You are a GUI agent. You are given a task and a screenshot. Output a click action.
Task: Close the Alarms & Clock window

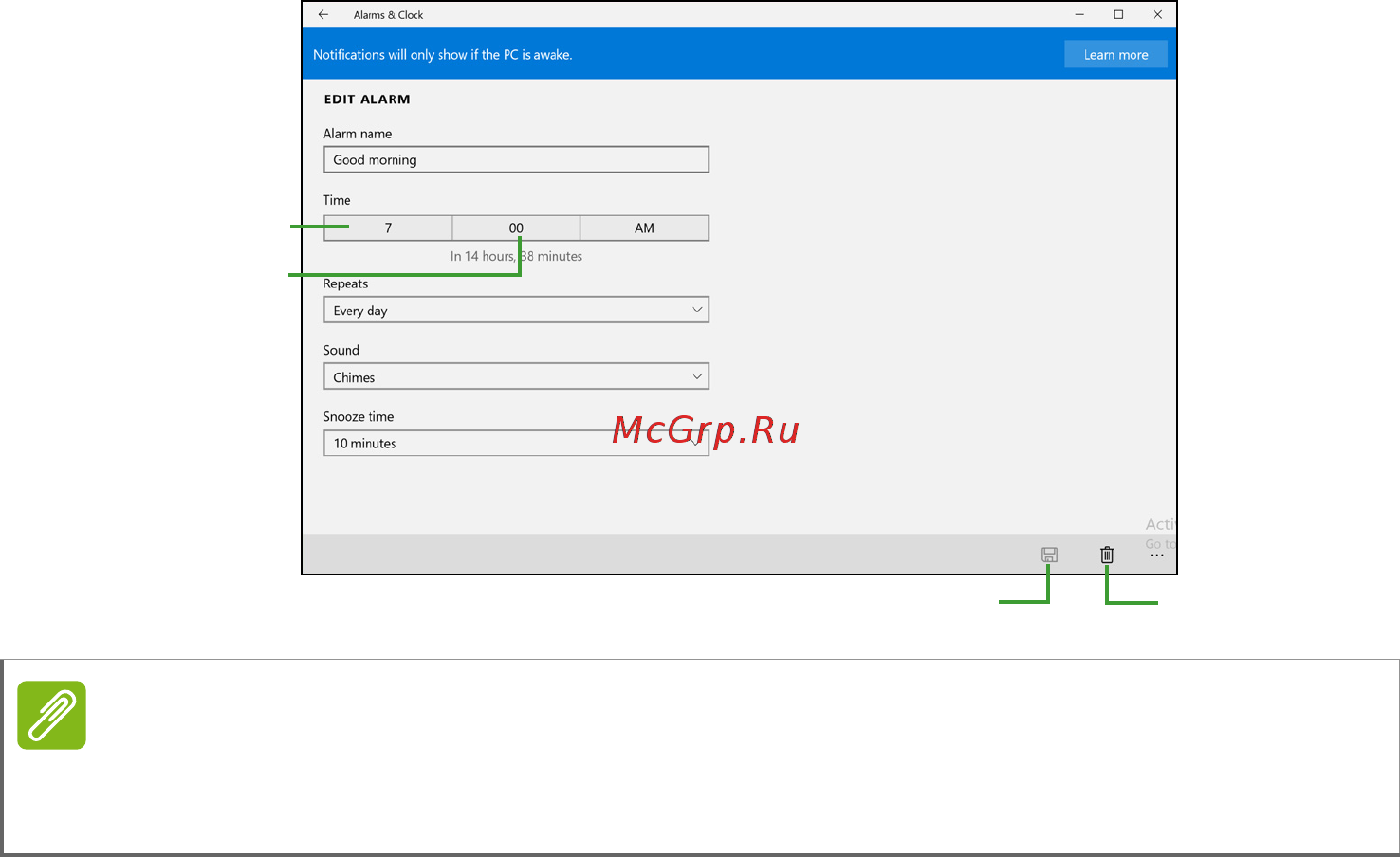click(1157, 15)
